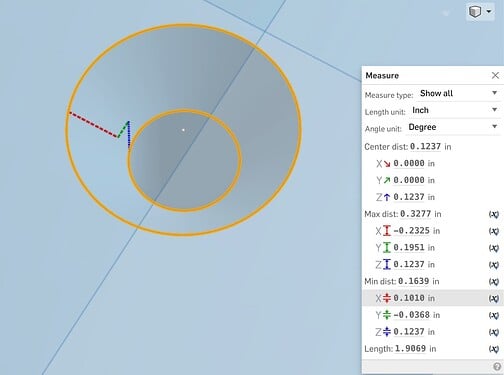This screenshot has height=375, width=504.
Task: Click the Max dist X value -0.2325
Action: pos(411,231)
